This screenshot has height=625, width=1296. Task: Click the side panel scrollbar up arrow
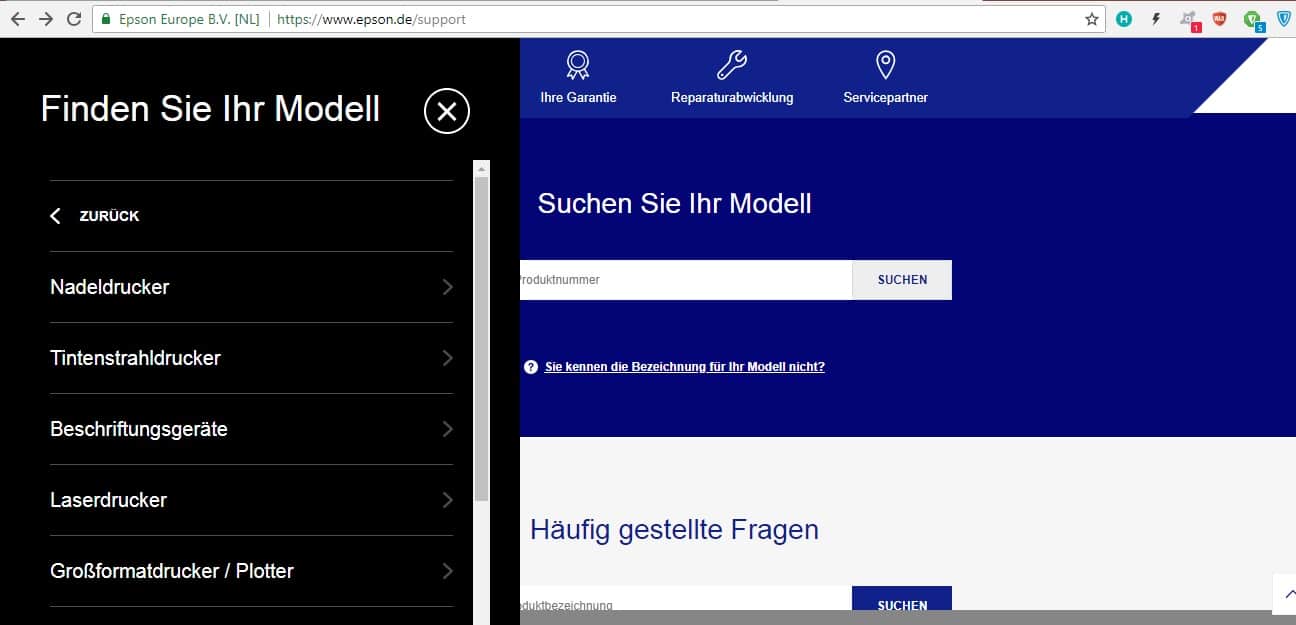click(x=481, y=168)
